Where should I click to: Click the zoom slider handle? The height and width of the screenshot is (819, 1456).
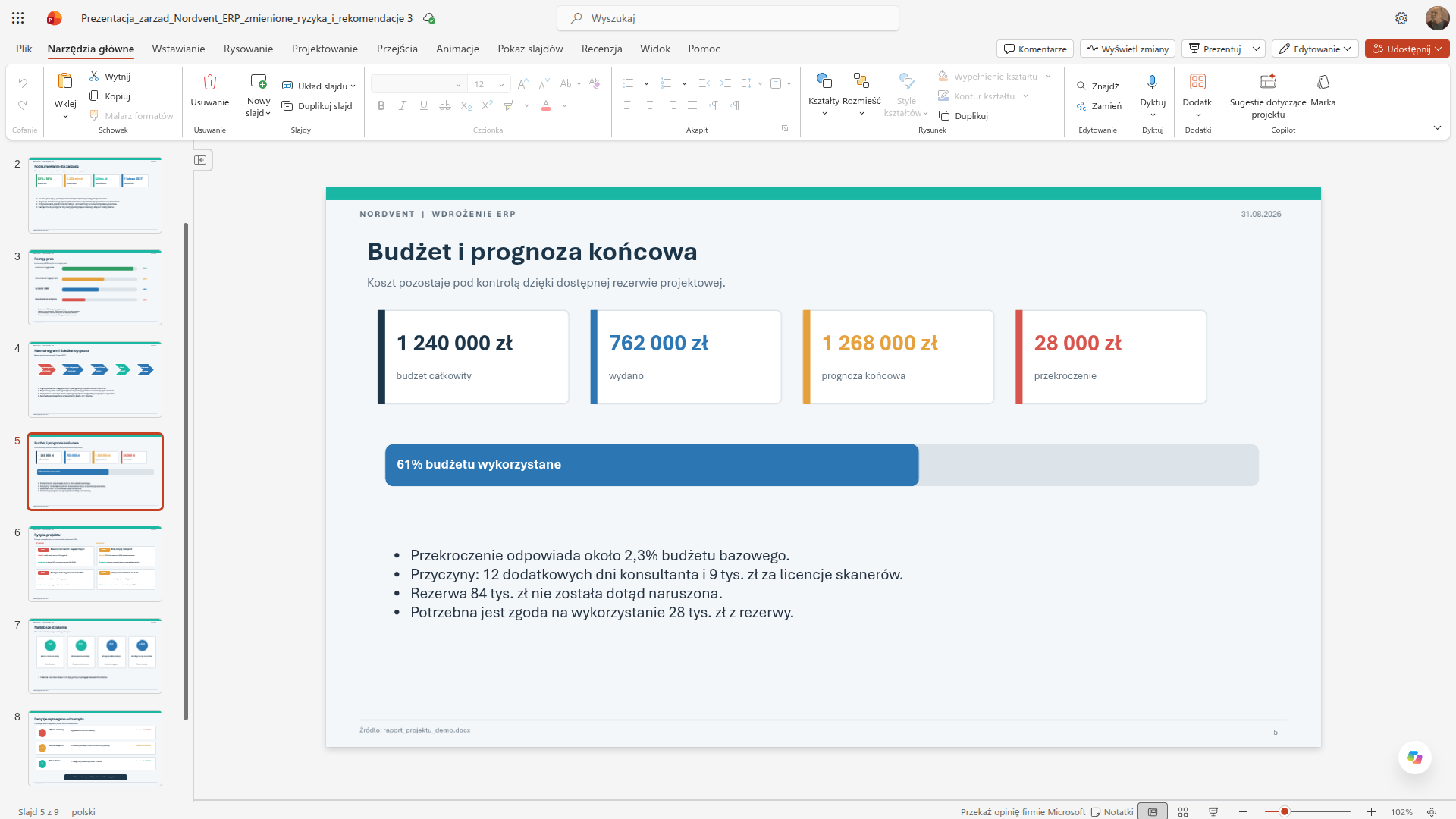coord(1285,811)
